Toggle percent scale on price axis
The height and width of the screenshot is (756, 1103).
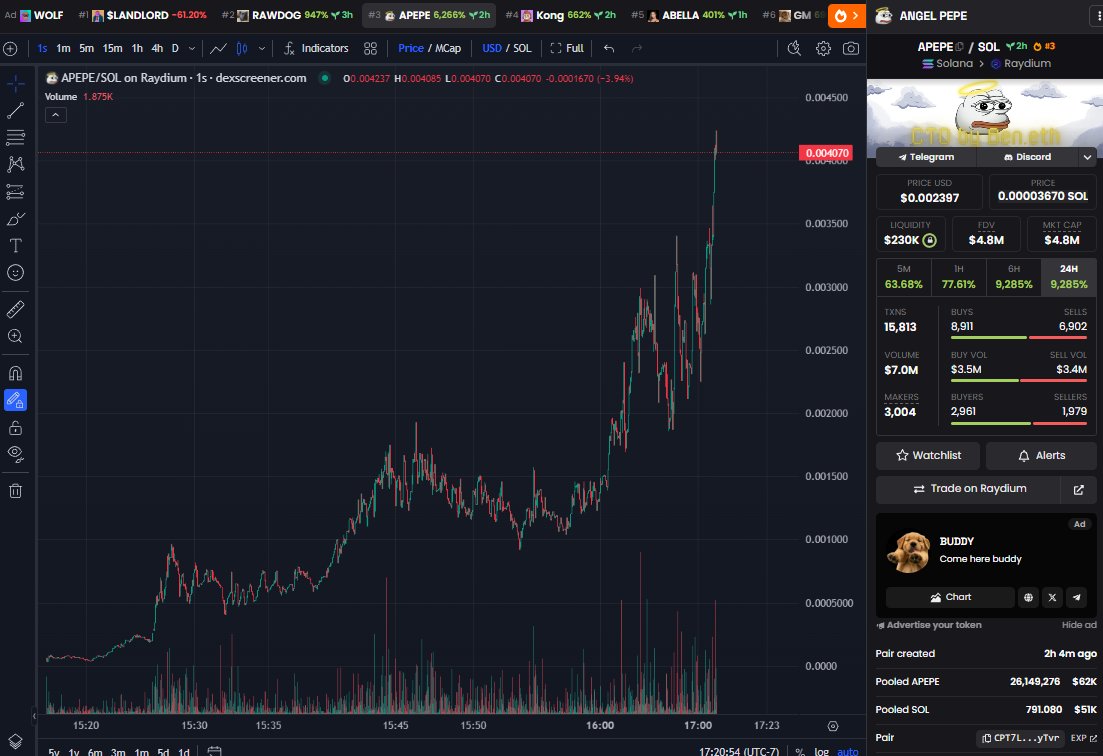800,751
